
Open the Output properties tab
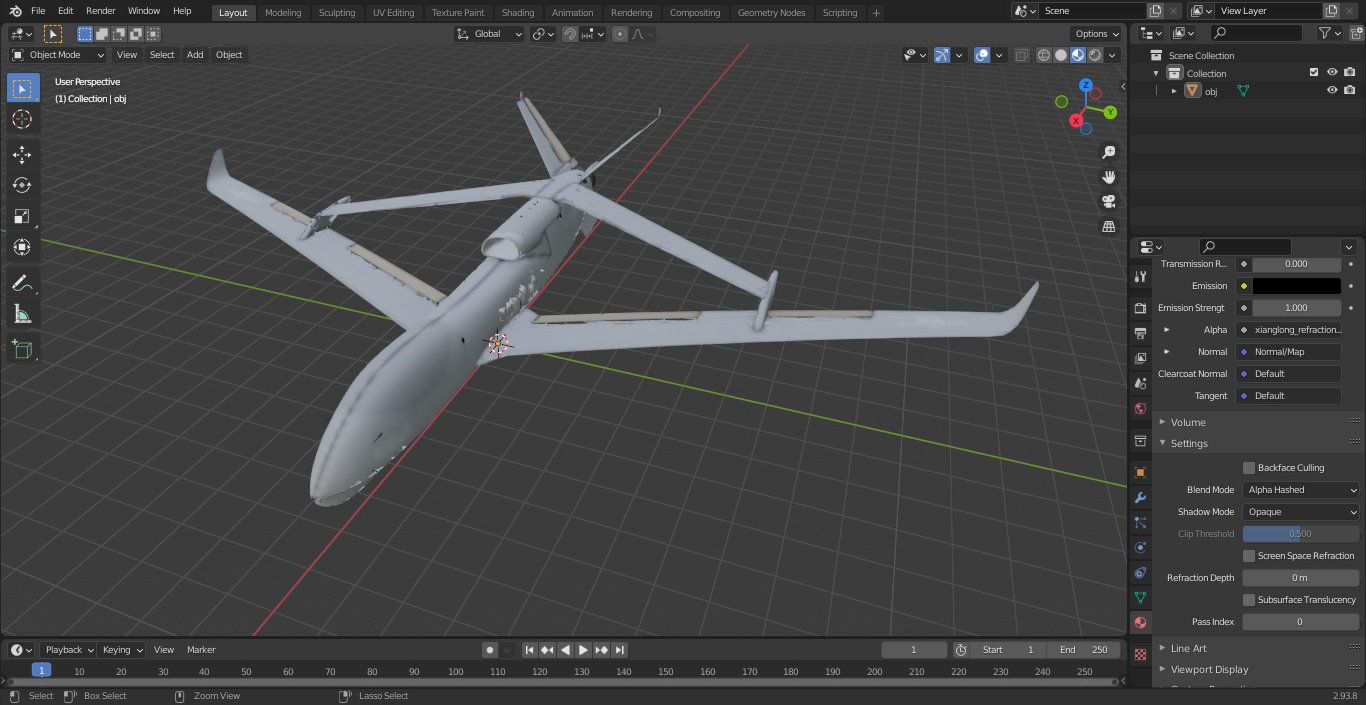pyautogui.click(x=1140, y=333)
